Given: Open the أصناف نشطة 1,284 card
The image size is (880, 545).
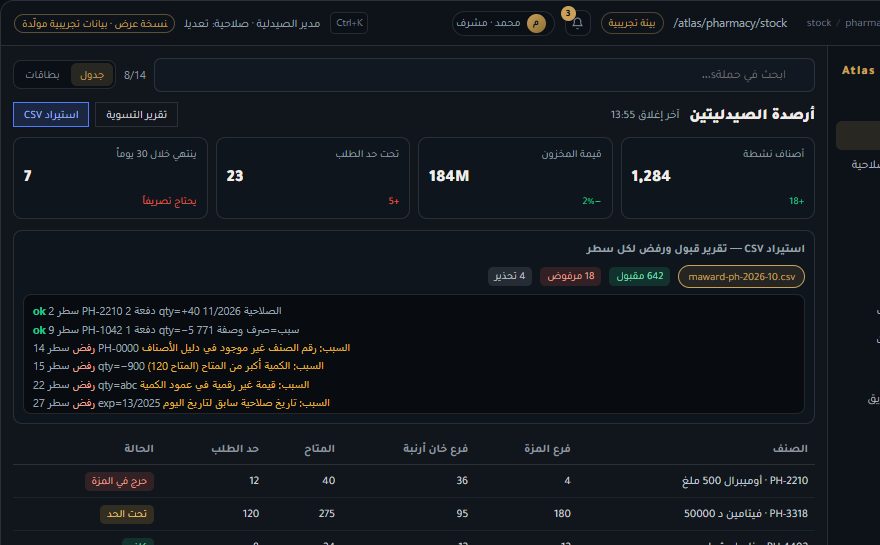Looking at the screenshot, I should pos(717,178).
